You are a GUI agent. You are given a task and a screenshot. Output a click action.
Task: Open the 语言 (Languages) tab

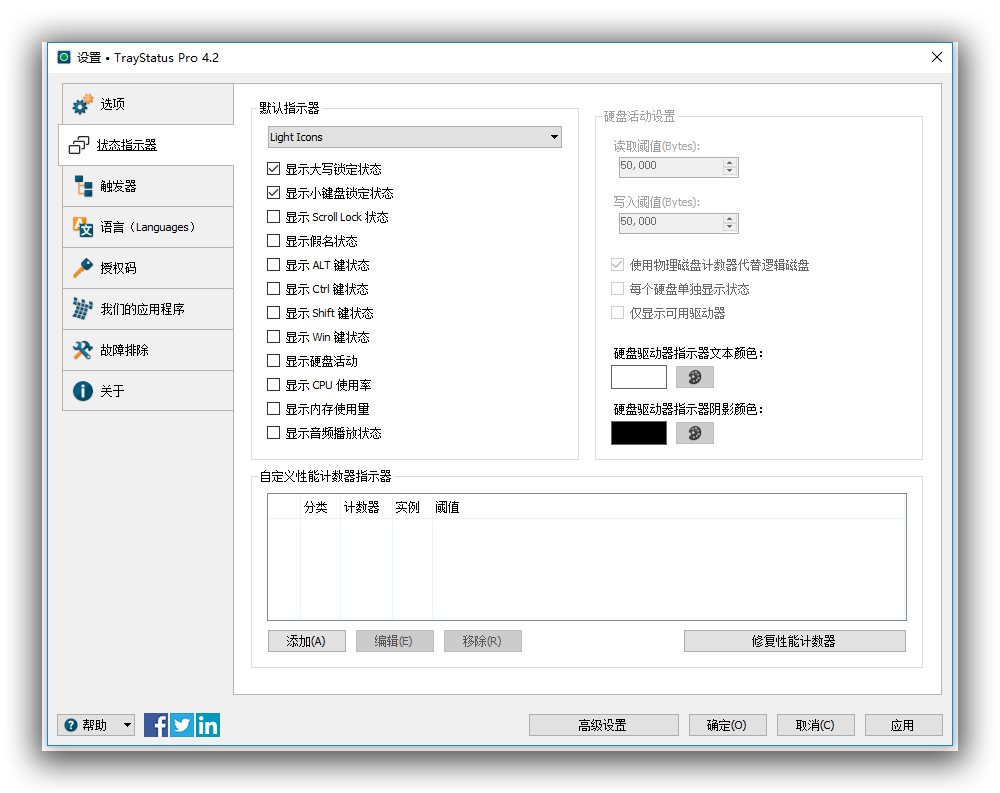pos(148,226)
